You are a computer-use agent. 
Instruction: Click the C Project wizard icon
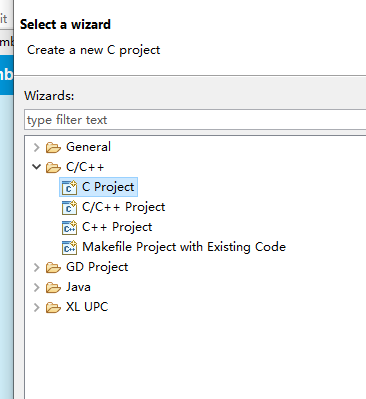coord(69,187)
